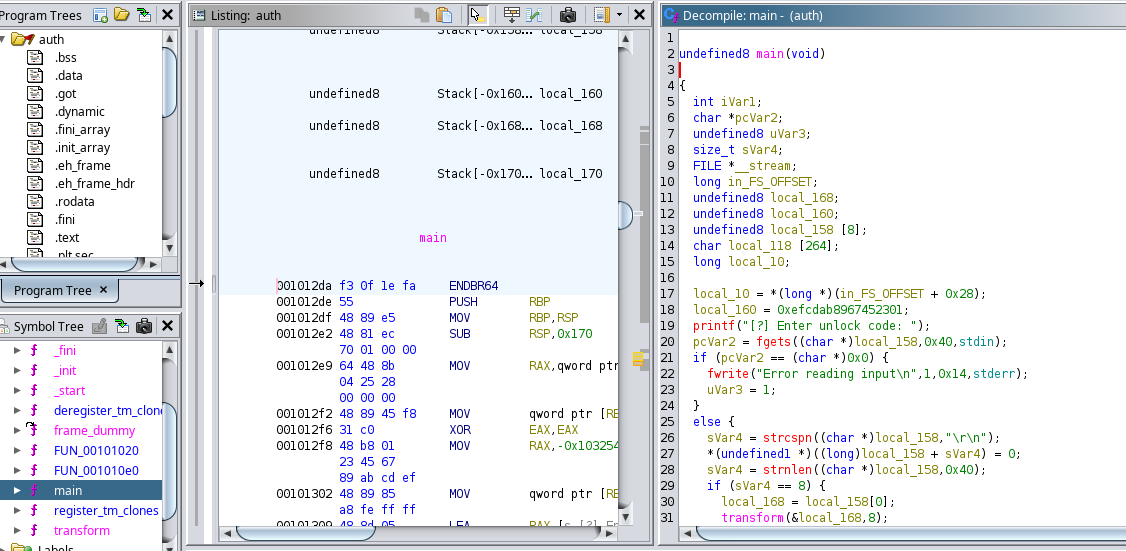Screen dimensions: 1126x551
Task: Open the diff view icon in Listing
Action: coord(534,14)
